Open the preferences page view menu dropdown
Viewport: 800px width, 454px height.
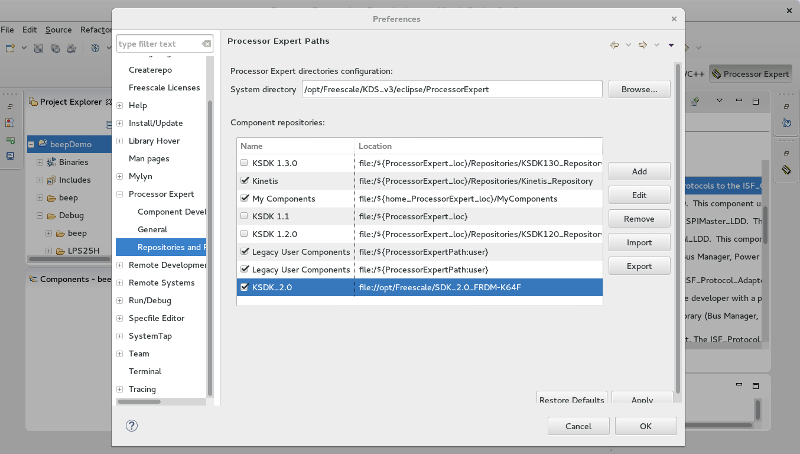671,45
